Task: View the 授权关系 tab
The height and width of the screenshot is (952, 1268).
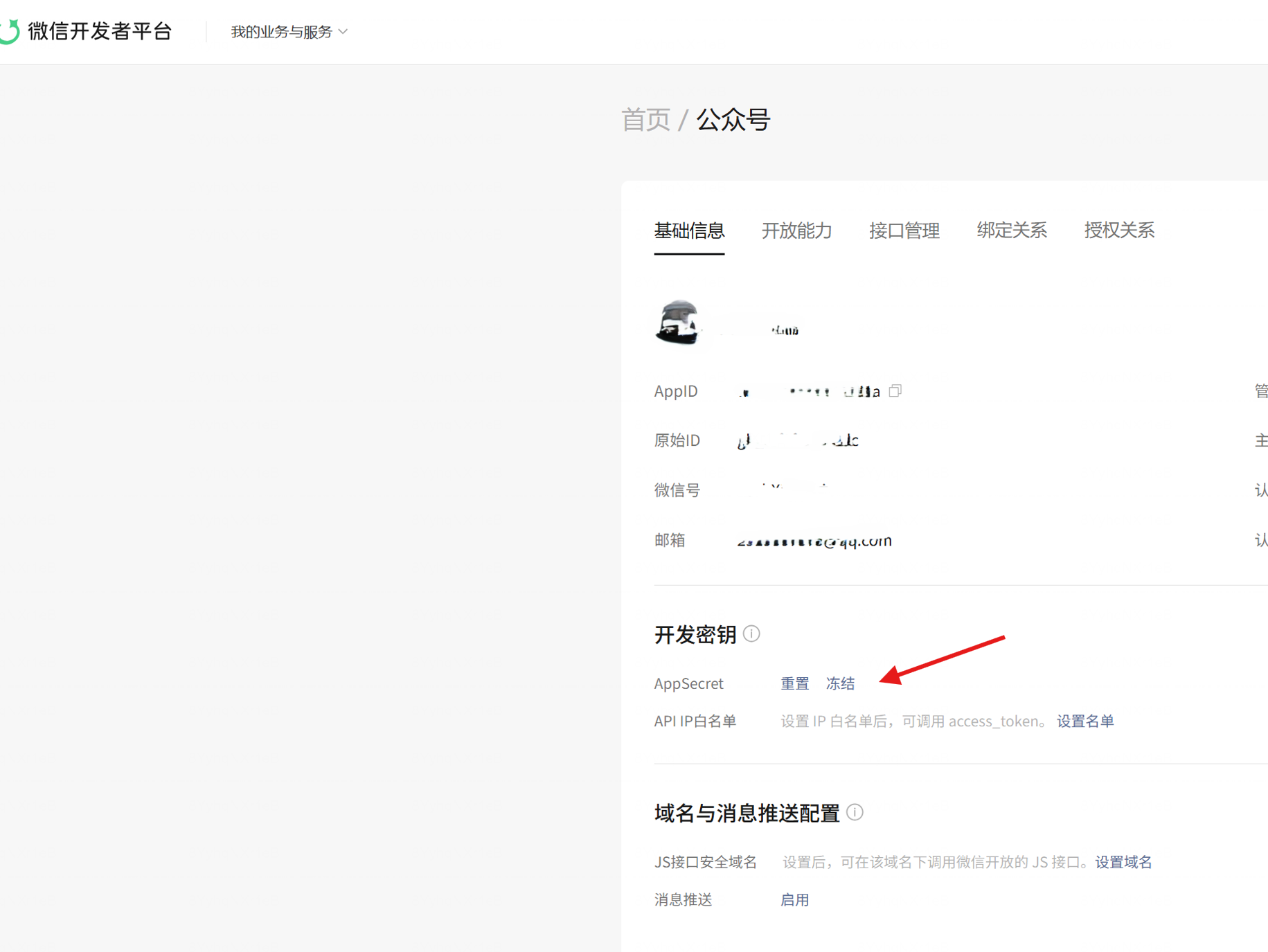Action: [x=1119, y=231]
